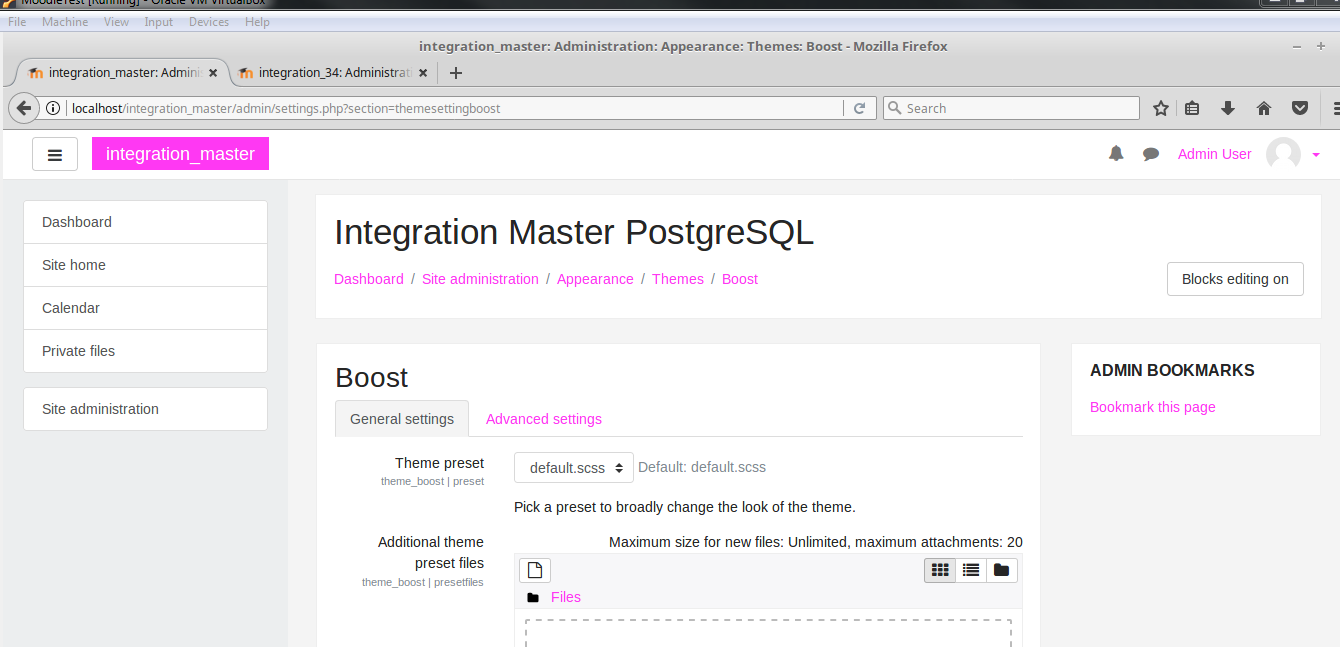Go to Dashboard in the side navigation
The width and height of the screenshot is (1340, 647).
[x=145, y=222]
